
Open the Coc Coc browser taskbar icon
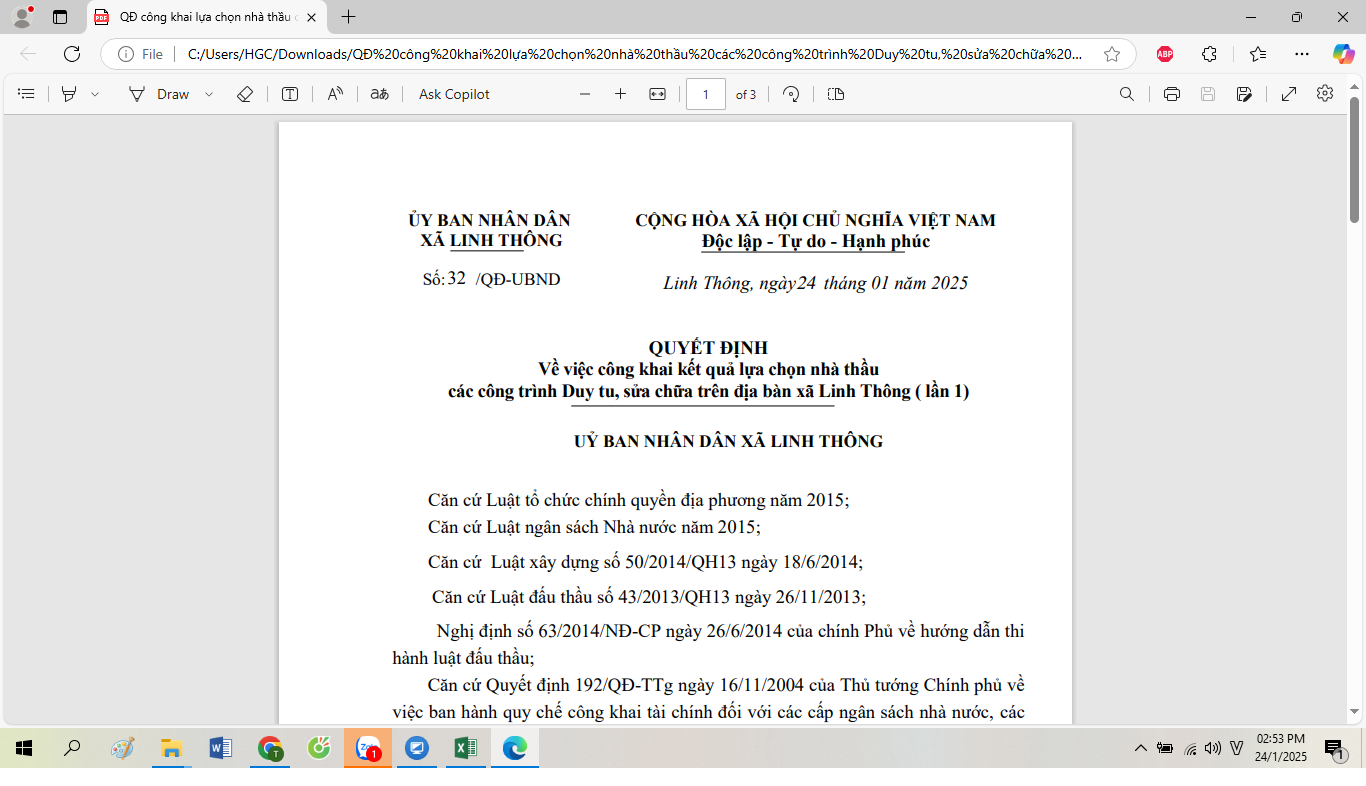319,748
